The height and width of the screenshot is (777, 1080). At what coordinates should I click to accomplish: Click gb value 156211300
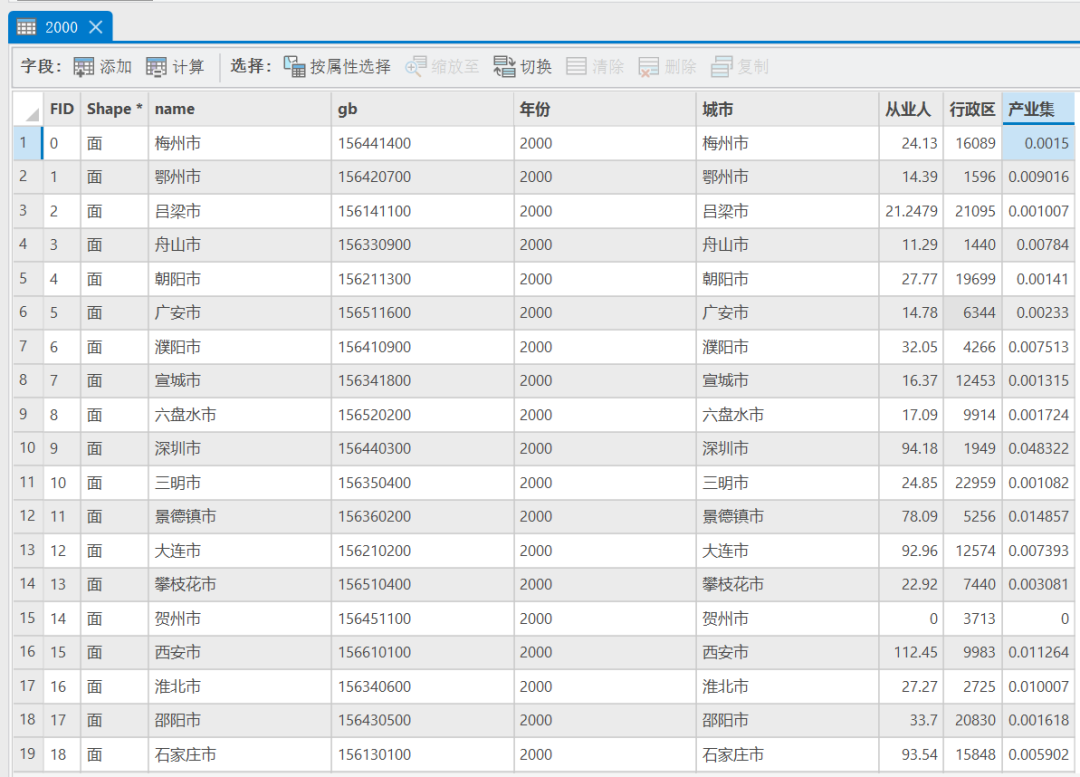(x=422, y=279)
